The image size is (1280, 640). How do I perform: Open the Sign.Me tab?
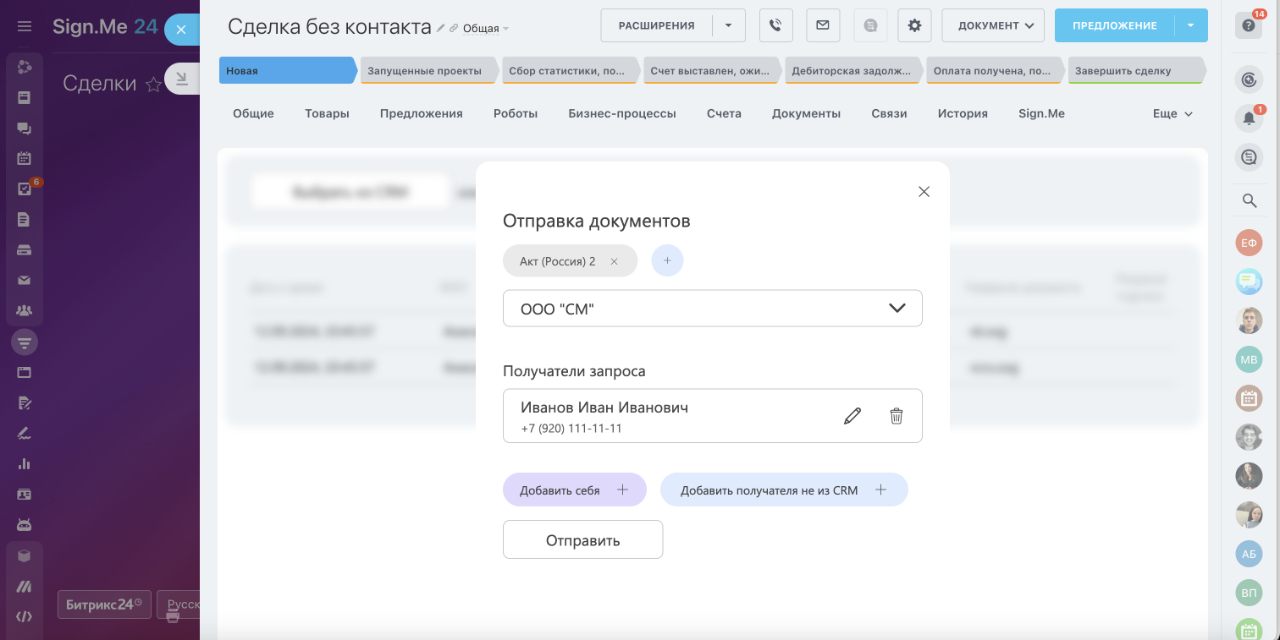pos(1041,114)
